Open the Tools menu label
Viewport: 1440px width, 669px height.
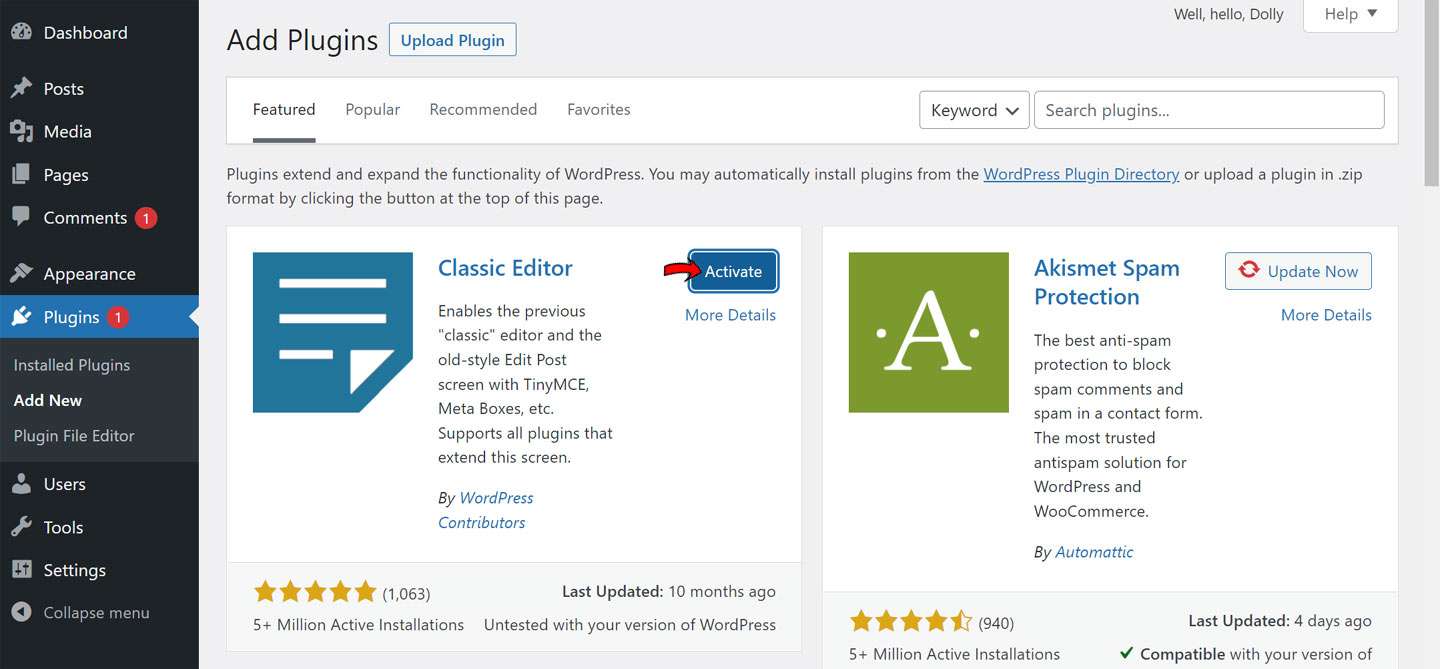tap(64, 527)
